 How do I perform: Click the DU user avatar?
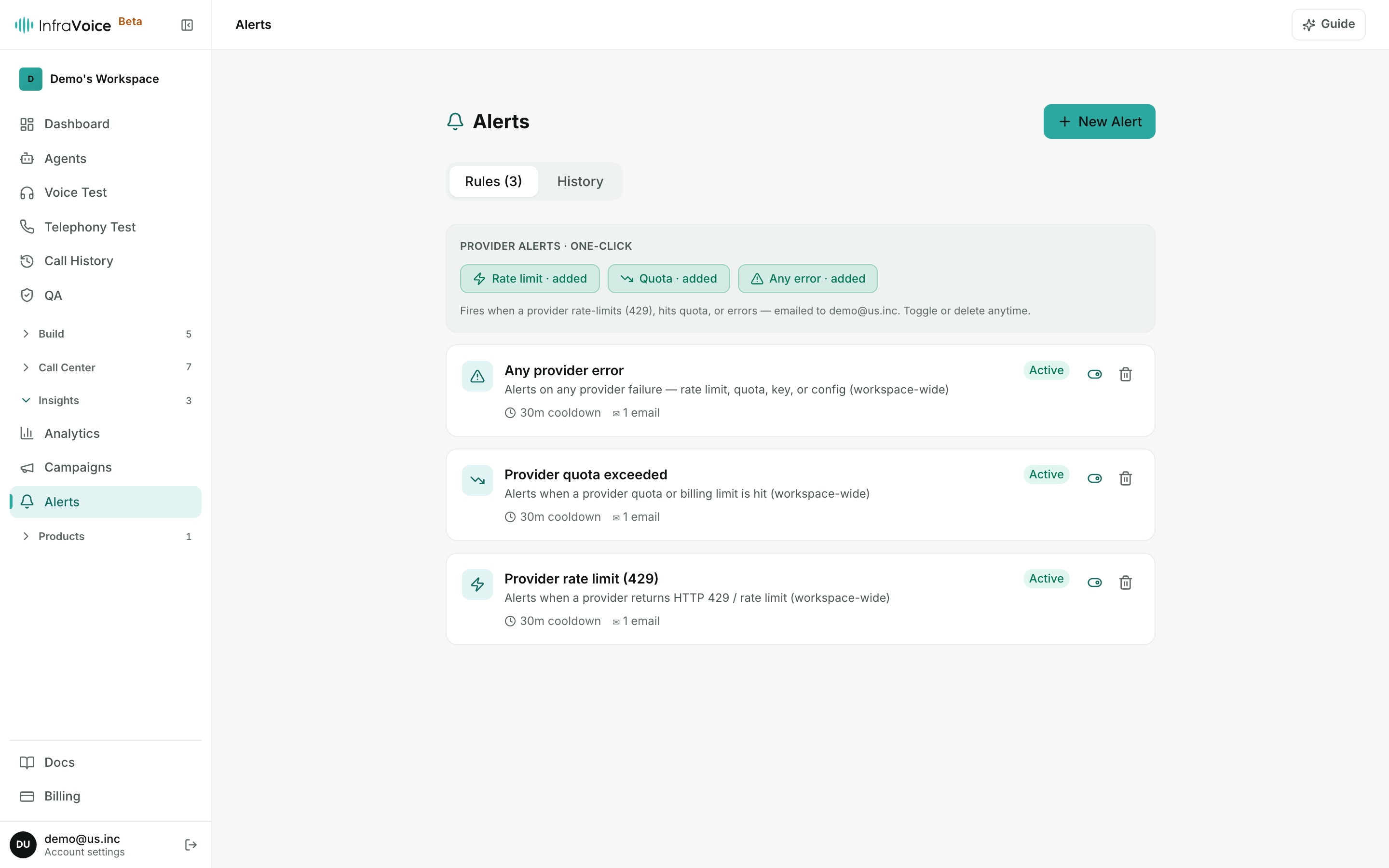pyautogui.click(x=23, y=844)
